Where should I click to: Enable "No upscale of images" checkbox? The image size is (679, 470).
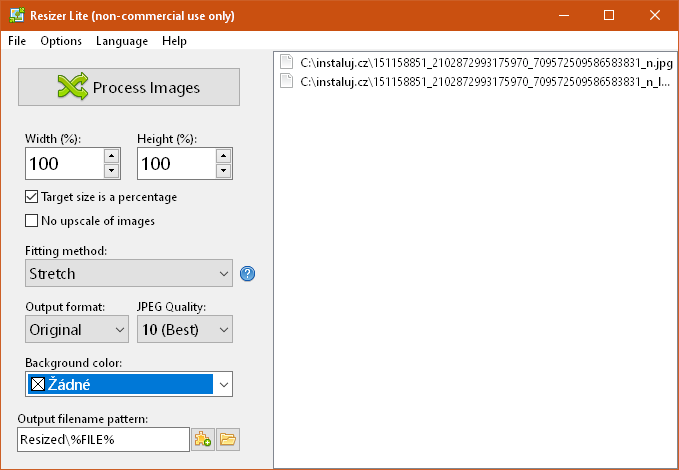[31, 221]
